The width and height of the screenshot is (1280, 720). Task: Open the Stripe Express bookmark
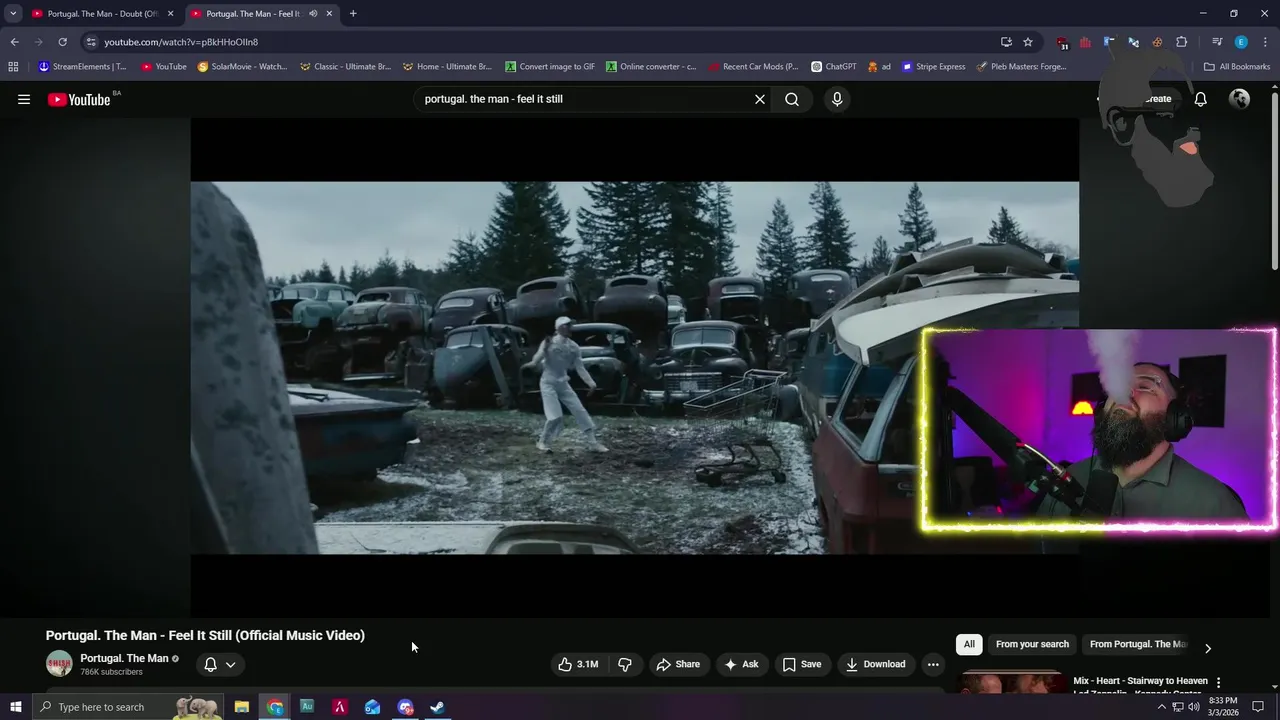pyautogui.click(x=934, y=67)
